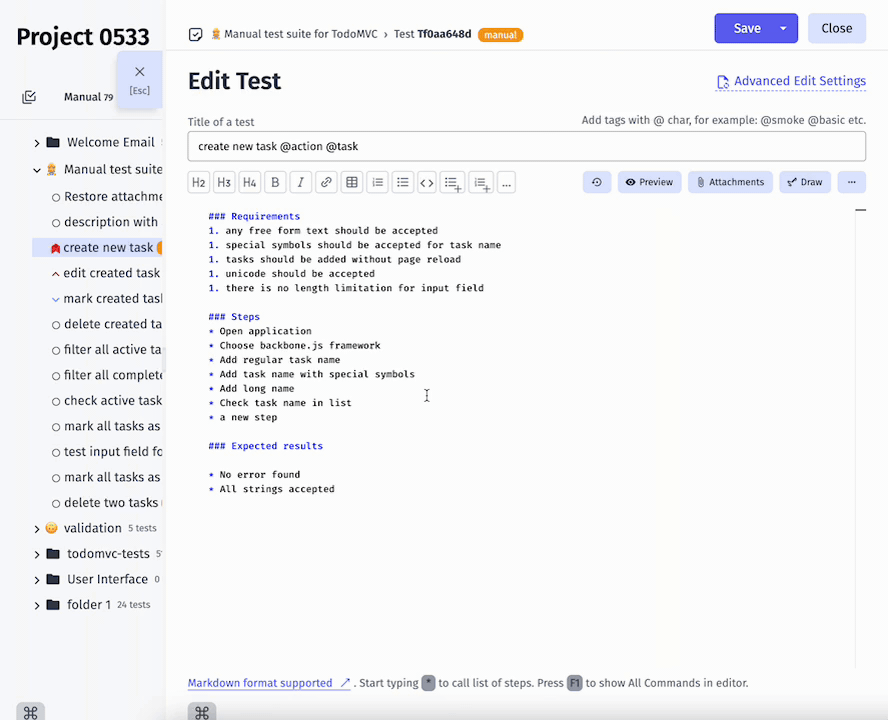Insert a numbered list
The image size is (888, 720).
pyautogui.click(x=377, y=182)
